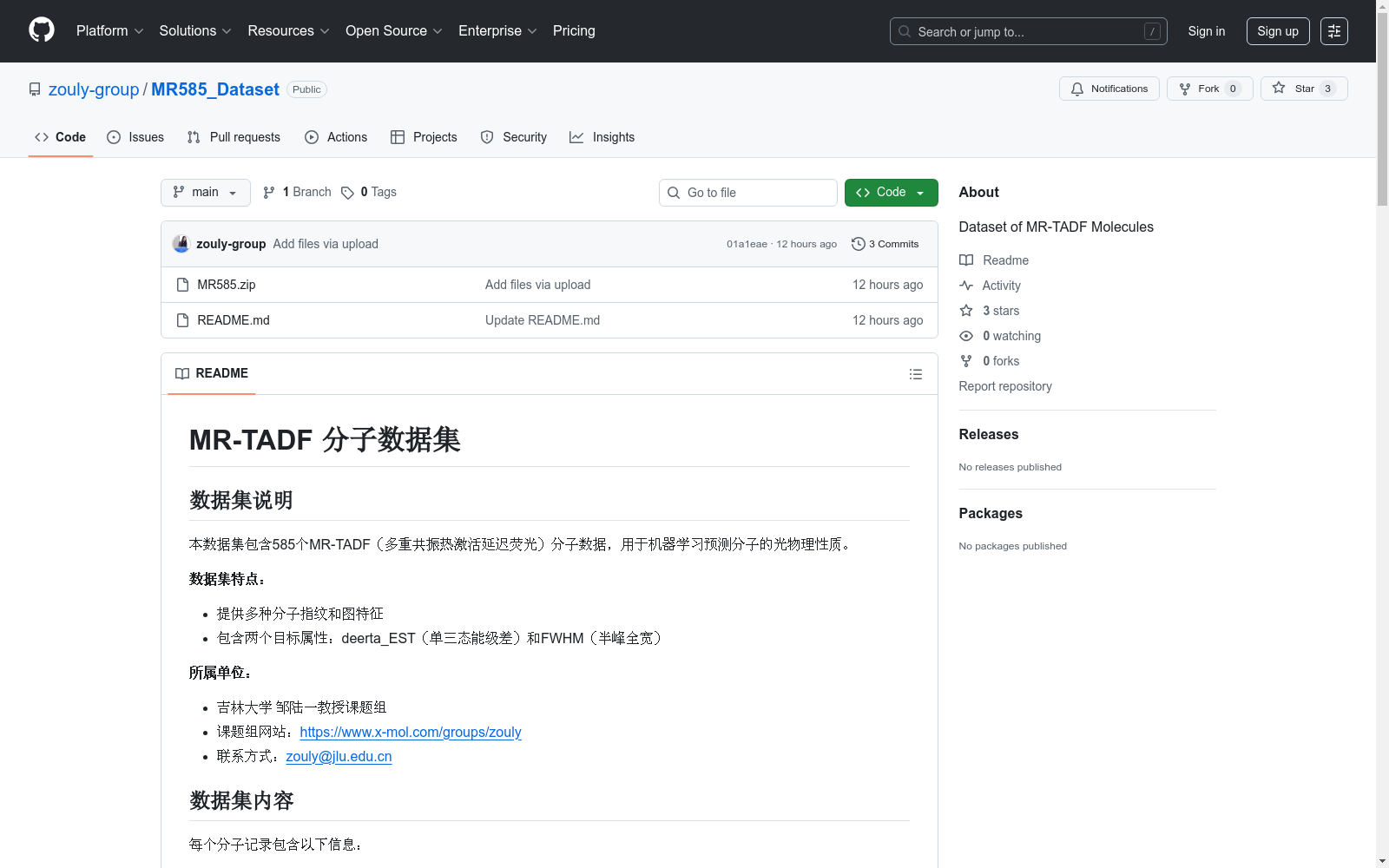Image resolution: width=1389 pixels, height=868 pixels.
Task: Open the README.md file
Action: tap(234, 320)
